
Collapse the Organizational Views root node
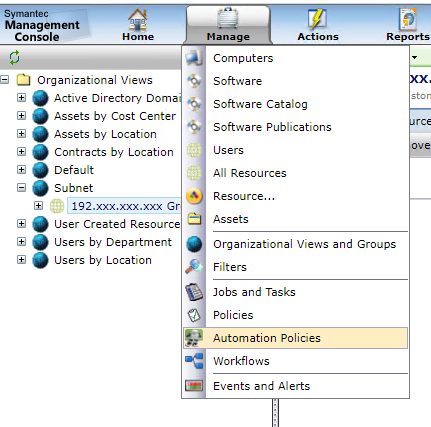[x=5, y=80]
